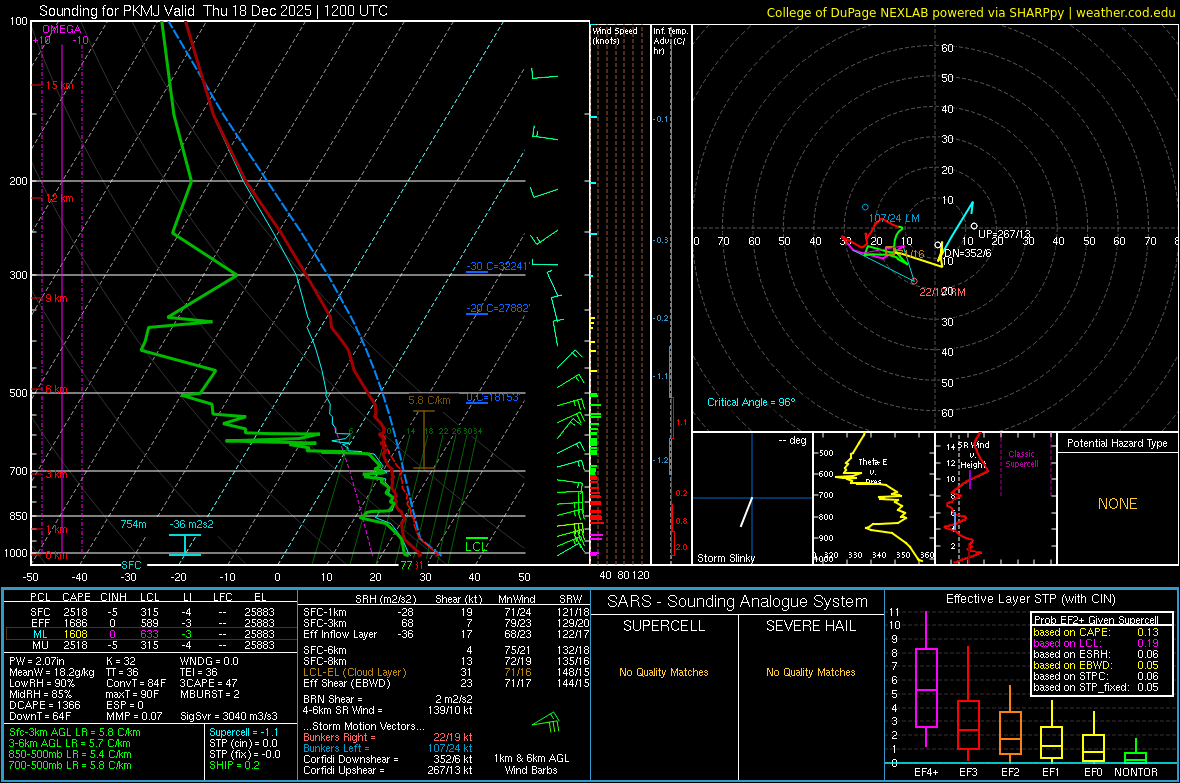Viewport: 1180px width, 783px height.
Task: Click the 'Inf. Temp. Adv.' panel header
Action: [x=670, y=41]
